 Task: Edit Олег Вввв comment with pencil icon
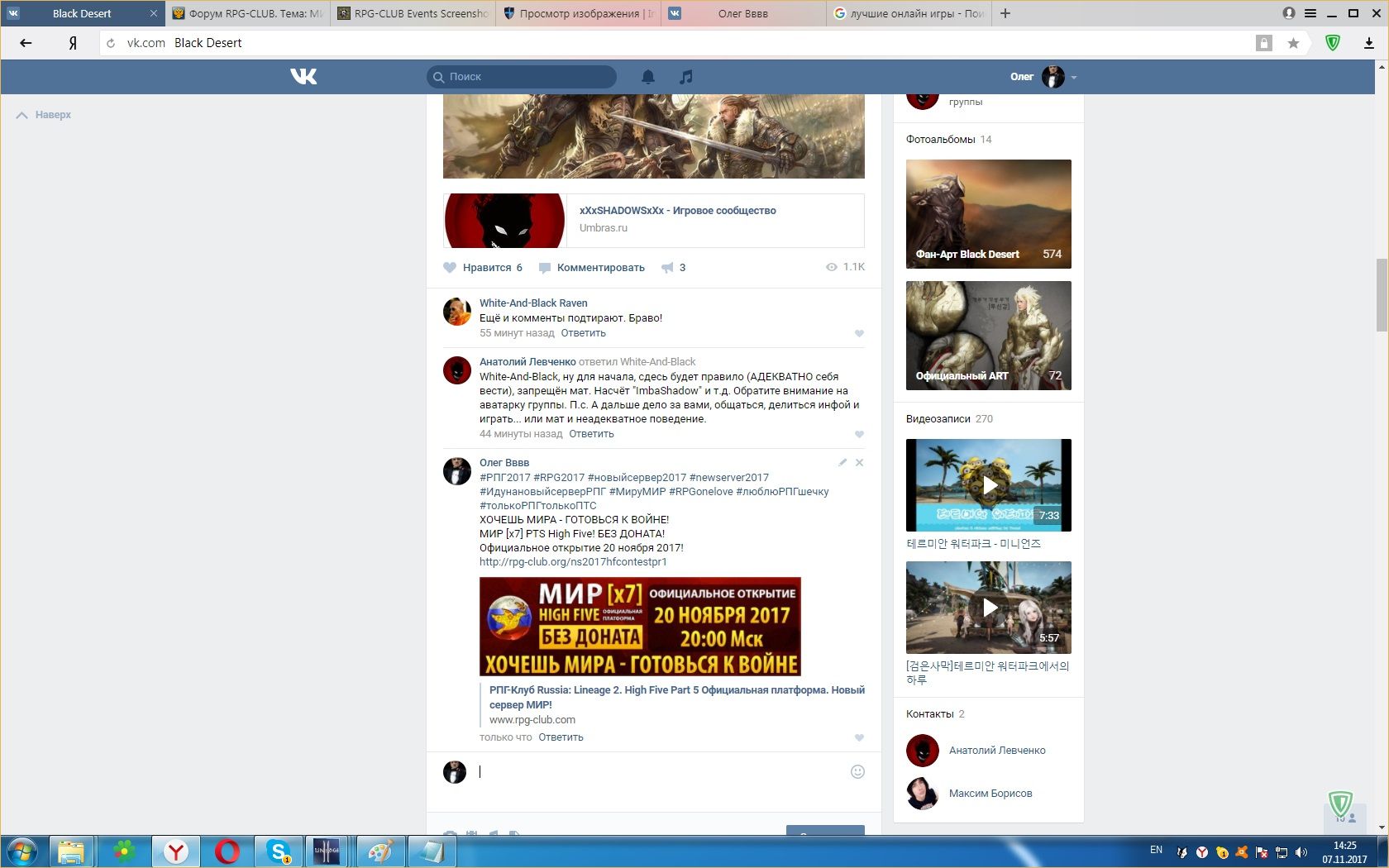pos(842,463)
